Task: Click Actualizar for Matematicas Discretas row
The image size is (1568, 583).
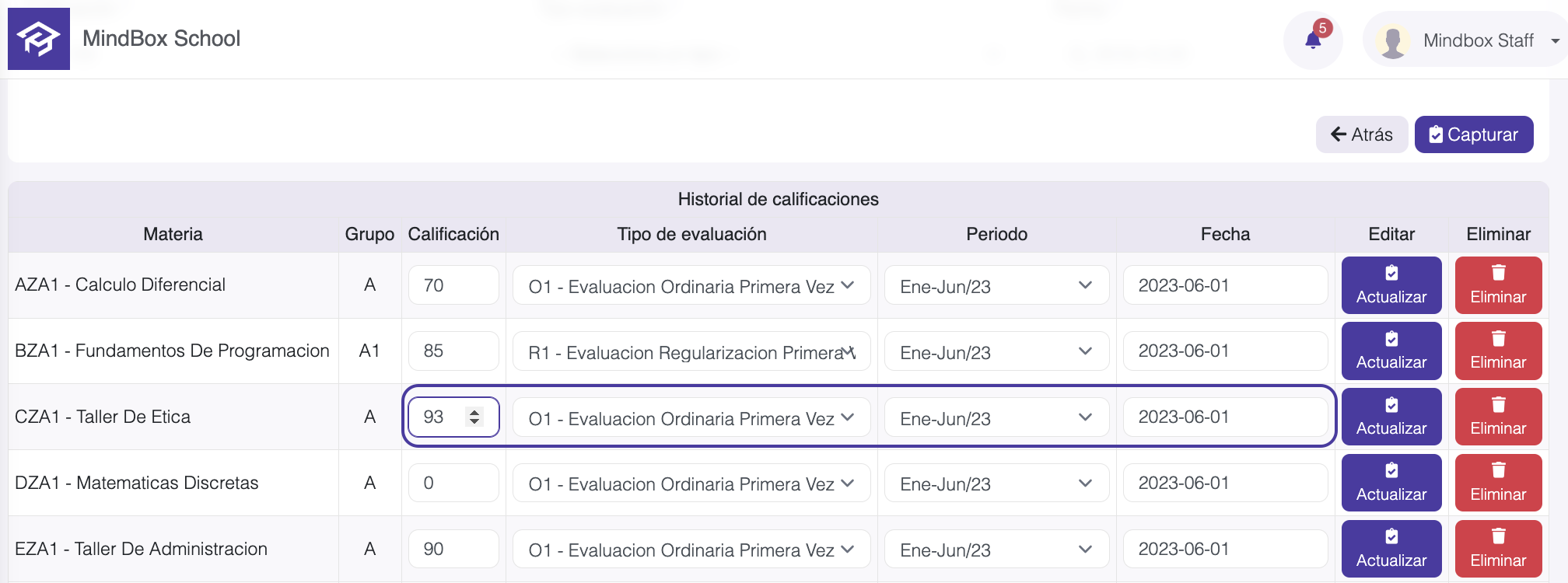Action: 1391,483
